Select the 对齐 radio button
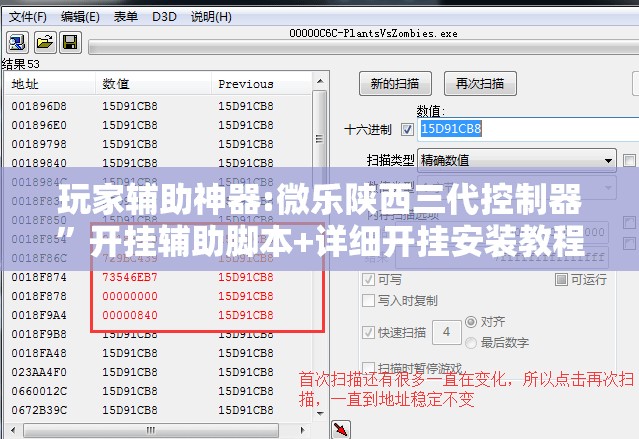The image size is (639, 439). click(471, 322)
